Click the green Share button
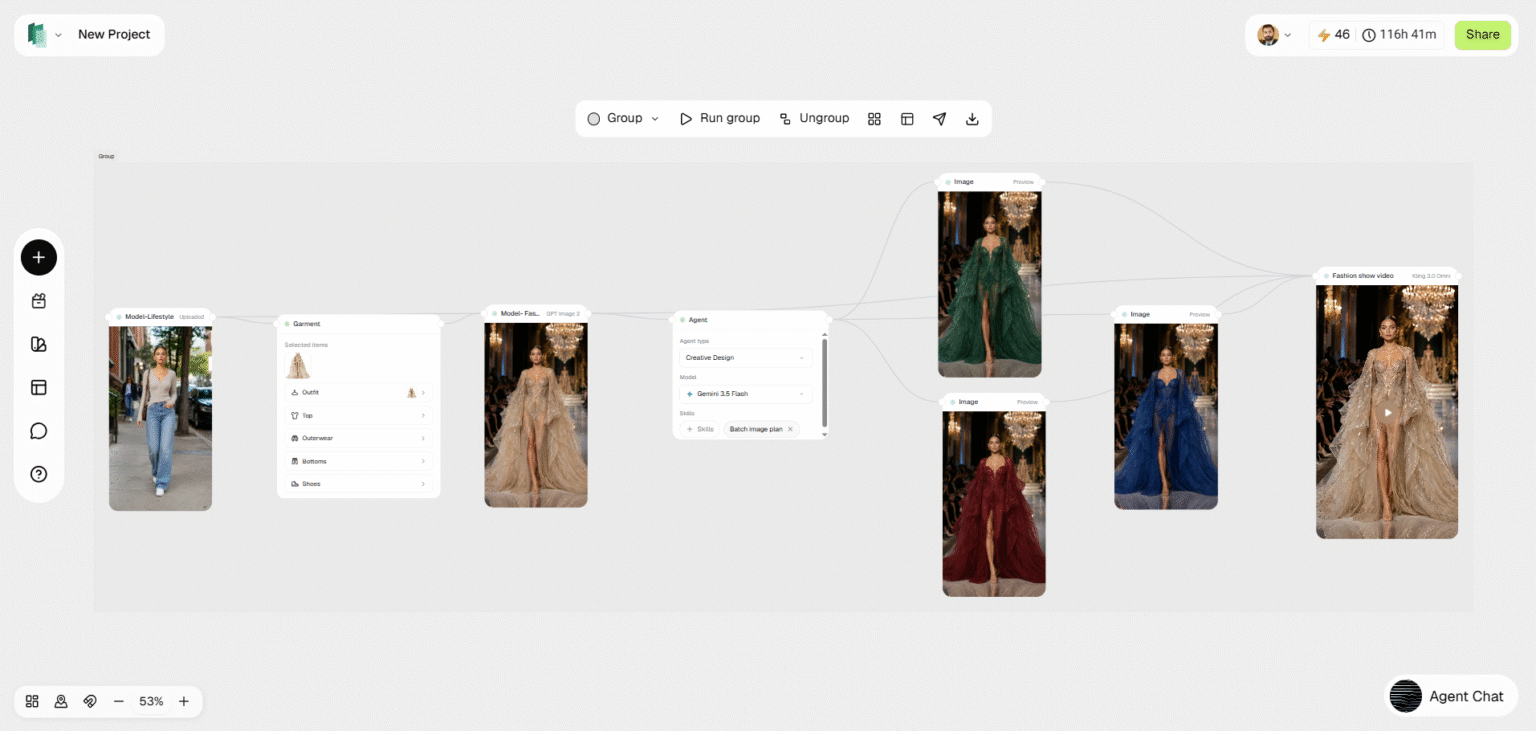The height and width of the screenshot is (731, 1536). click(x=1482, y=35)
